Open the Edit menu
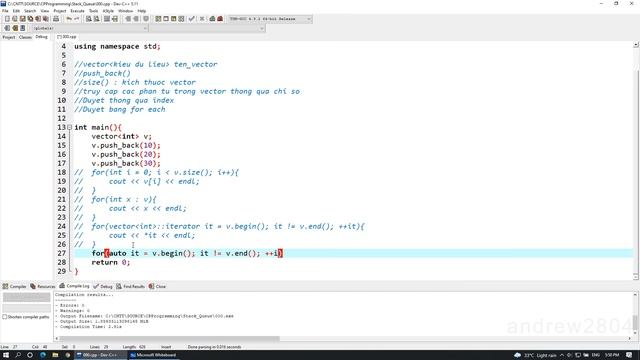 (x=16, y=11)
